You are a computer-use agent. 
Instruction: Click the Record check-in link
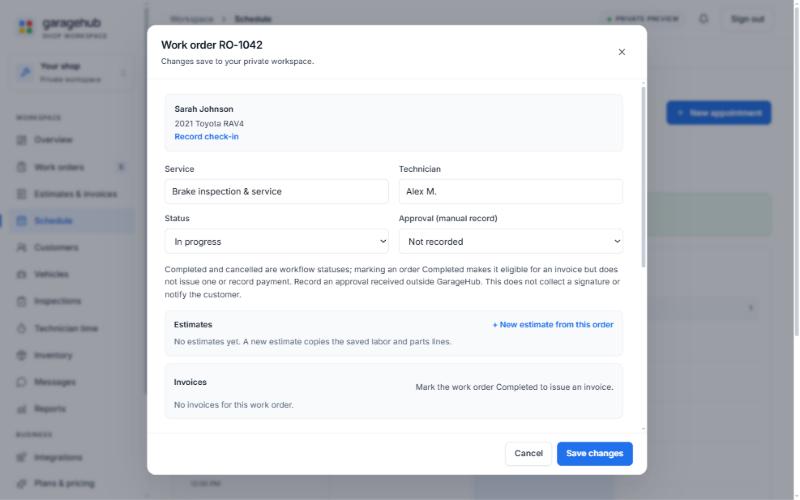[206, 137]
